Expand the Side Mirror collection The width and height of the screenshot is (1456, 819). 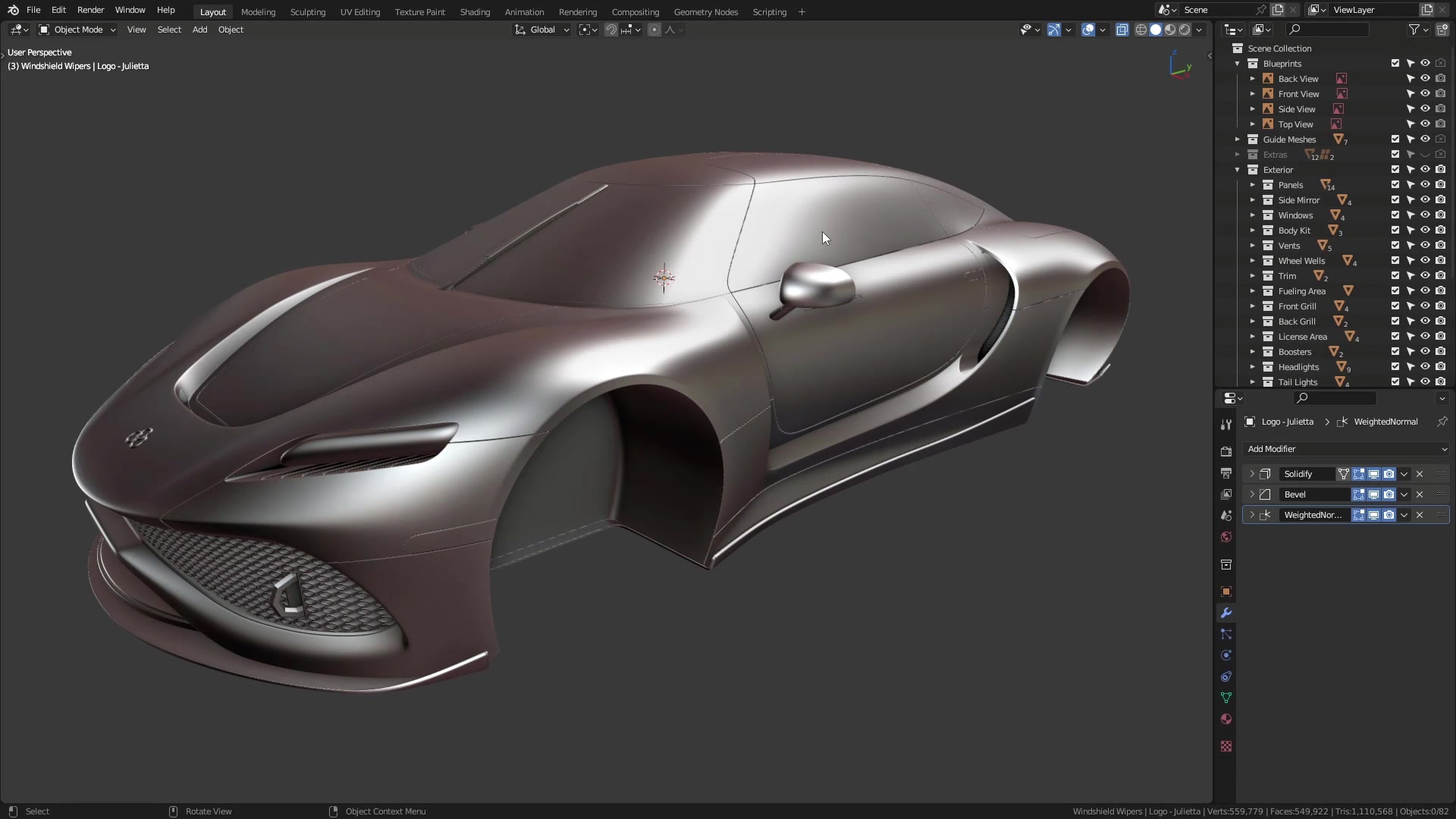coord(1253,200)
